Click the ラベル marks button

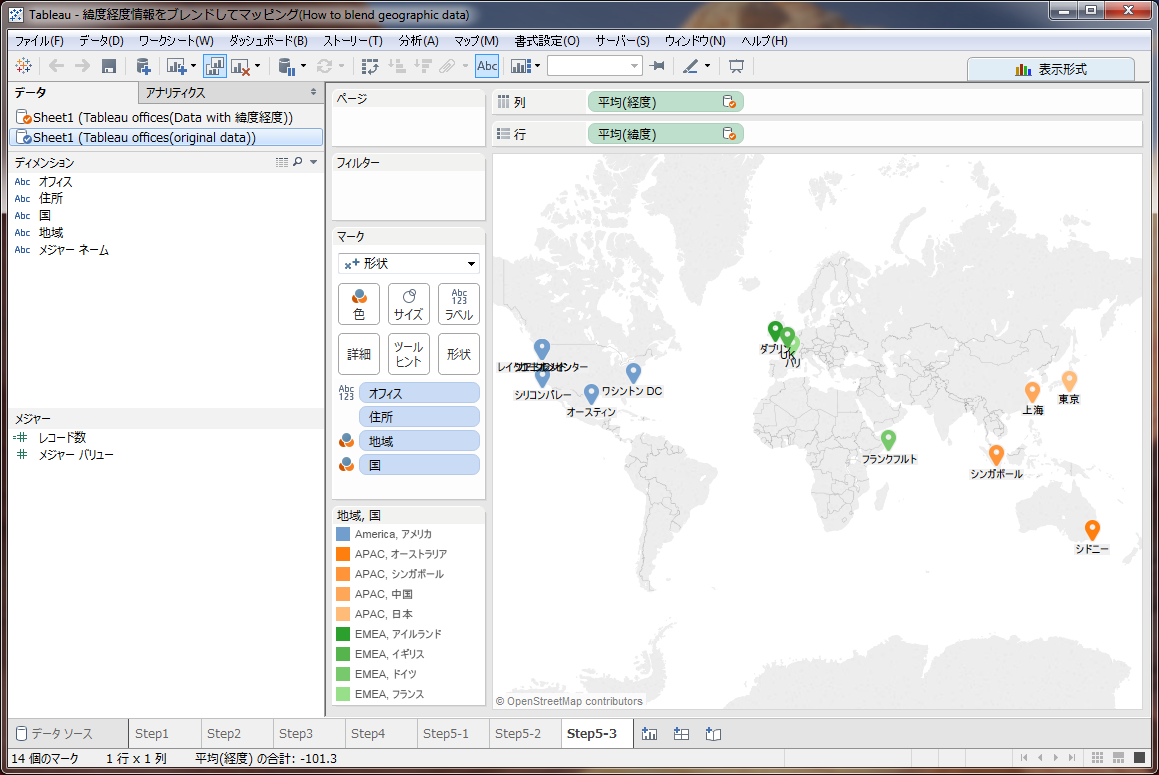coord(459,304)
